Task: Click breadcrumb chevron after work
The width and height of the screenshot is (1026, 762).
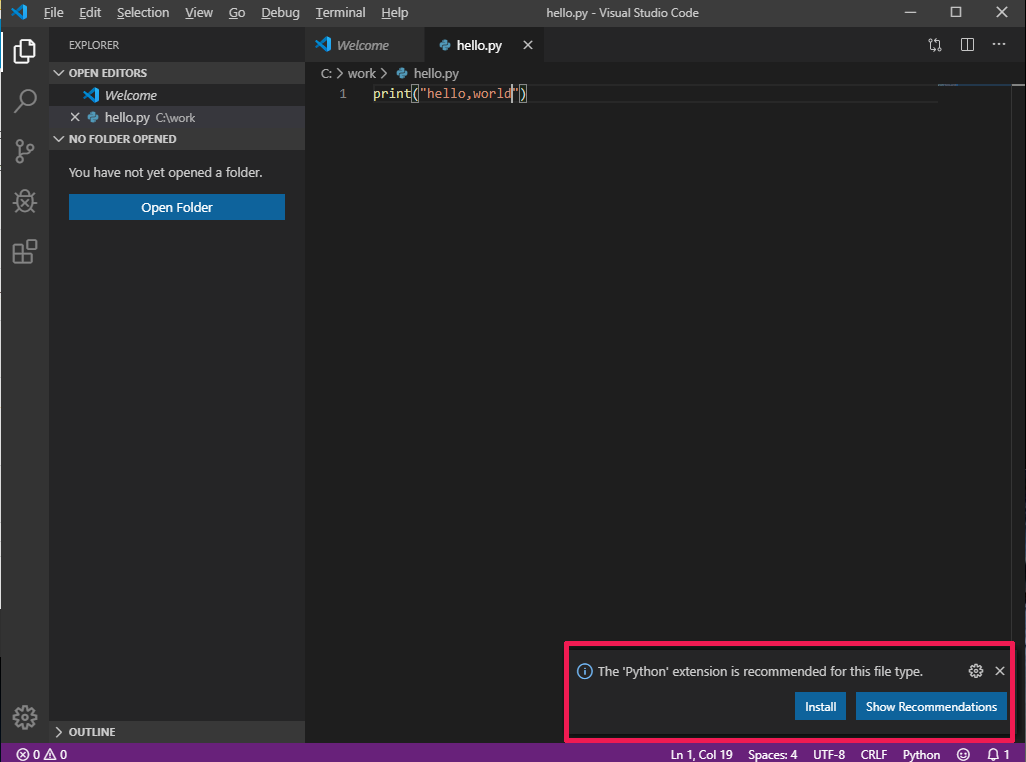Action: click(384, 73)
